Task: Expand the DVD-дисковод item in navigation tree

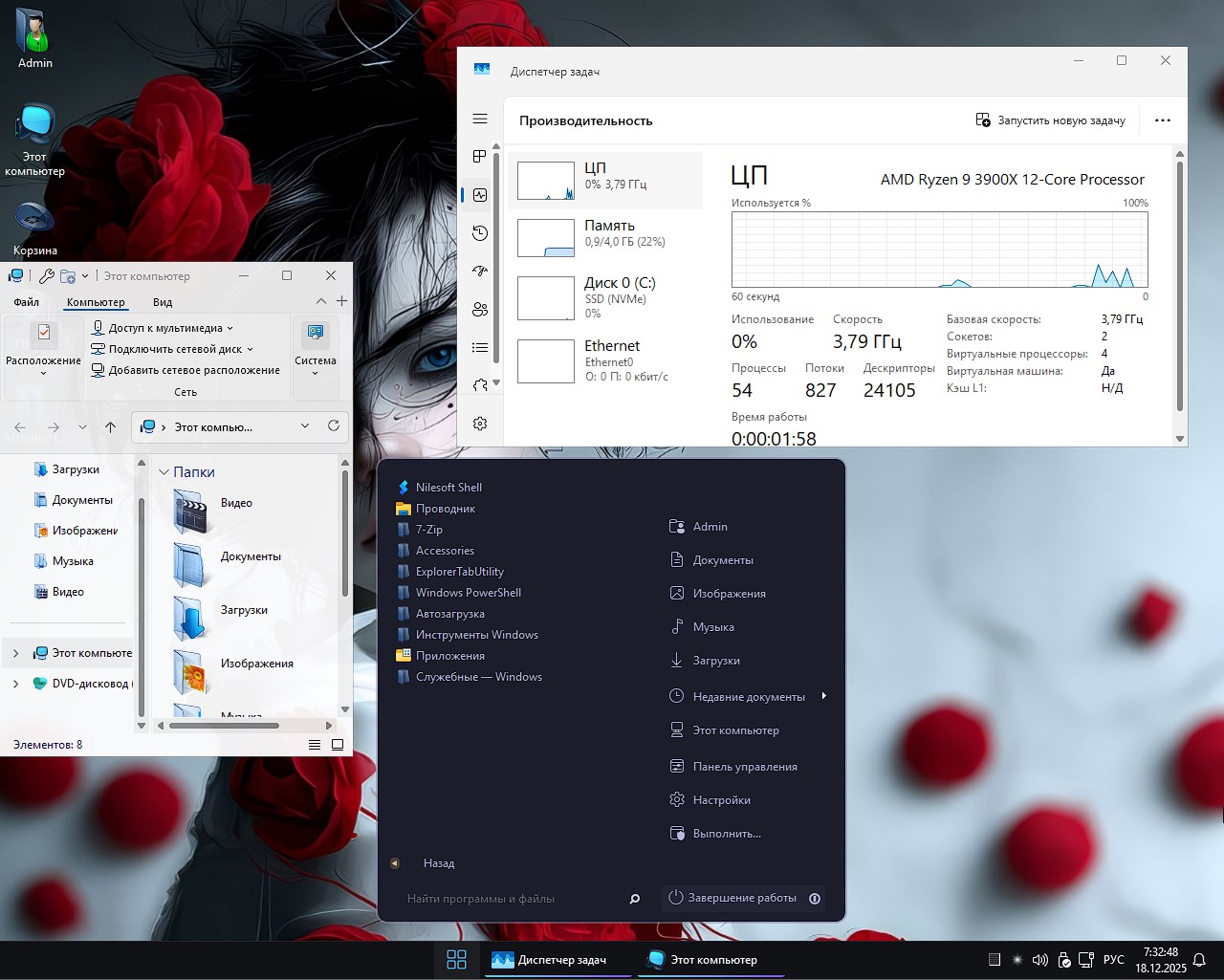Action: [x=15, y=684]
